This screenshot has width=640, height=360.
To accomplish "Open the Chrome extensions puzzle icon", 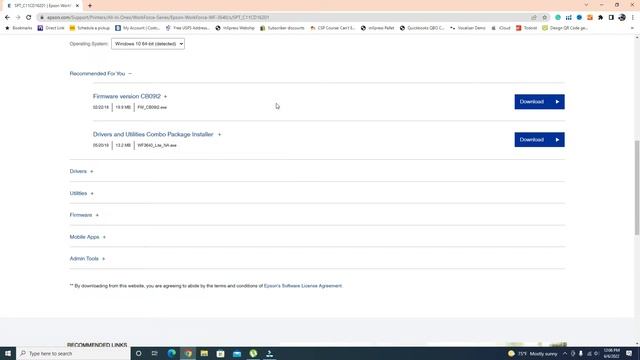I will click(600, 18).
